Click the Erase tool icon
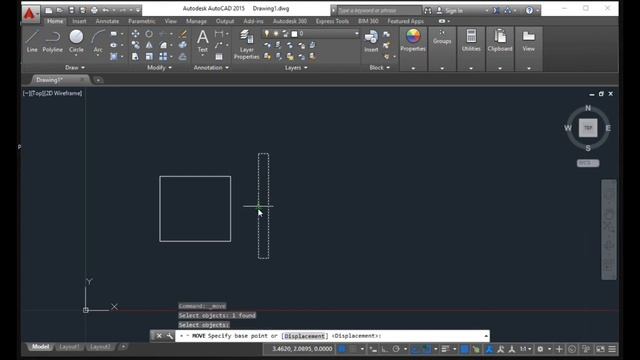640x360 pixels. [x=183, y=34]
